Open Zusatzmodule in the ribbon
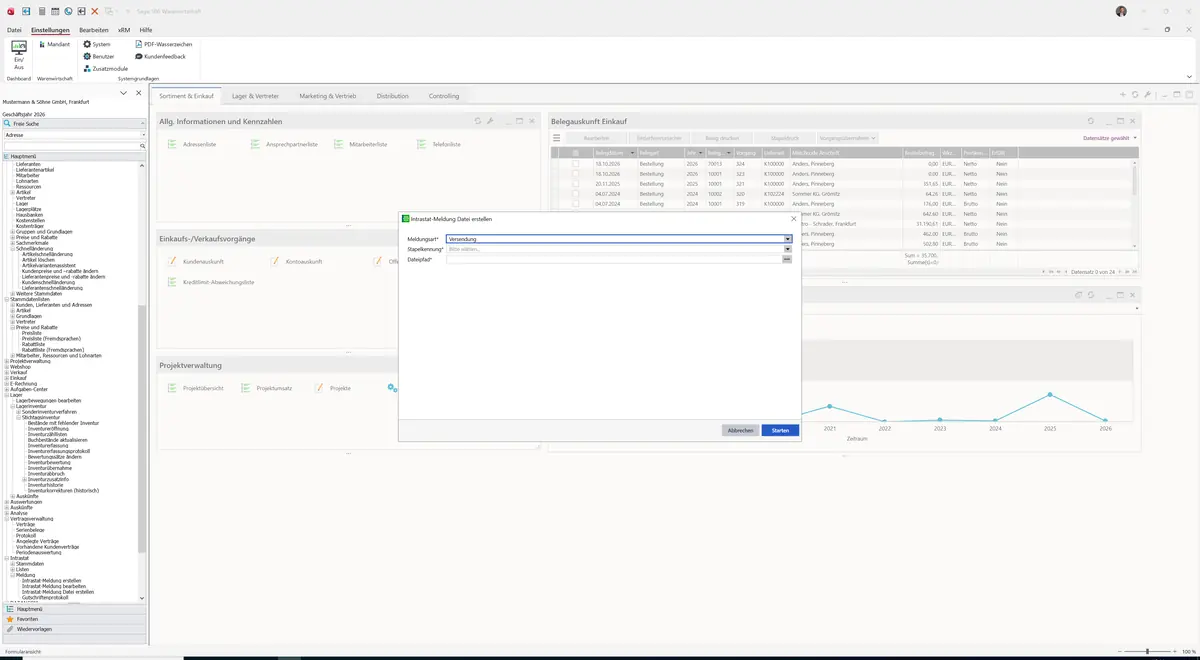 [106, 68]
